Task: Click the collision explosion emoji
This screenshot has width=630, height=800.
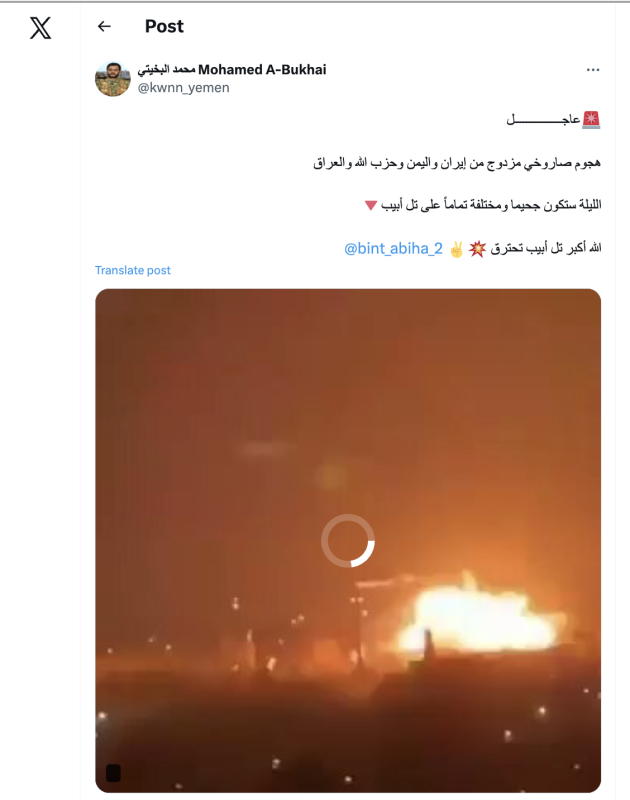Action: (477, 249)
